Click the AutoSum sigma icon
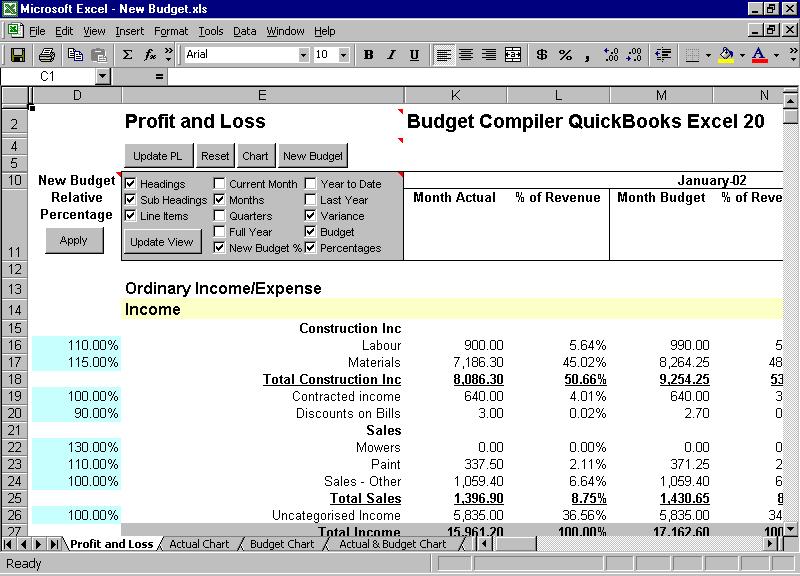 pyautogui.click(x=127, y=54)
